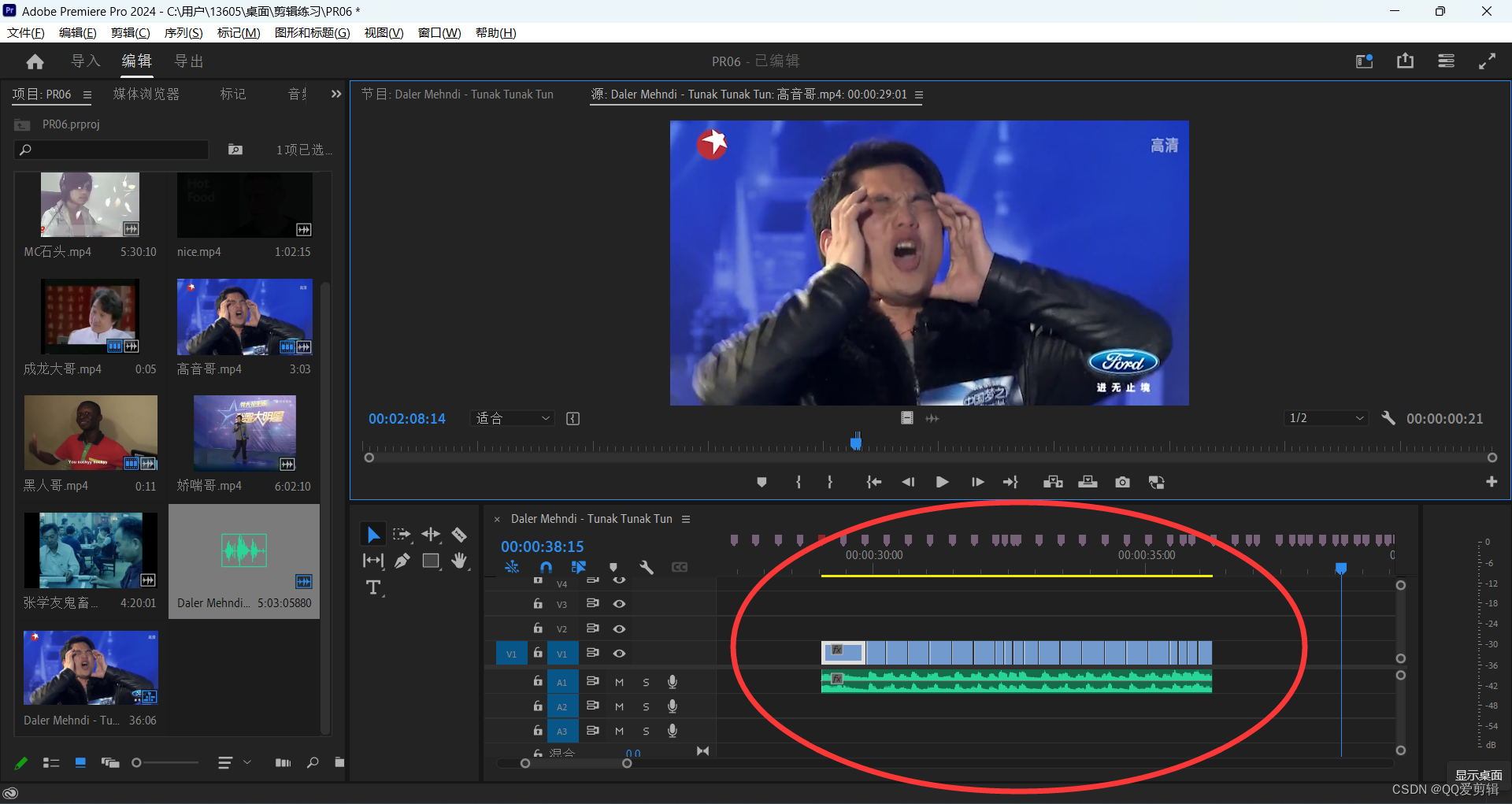Expand hidden project panel tabs chevron
1512x804 pixels.
[336, 94]
